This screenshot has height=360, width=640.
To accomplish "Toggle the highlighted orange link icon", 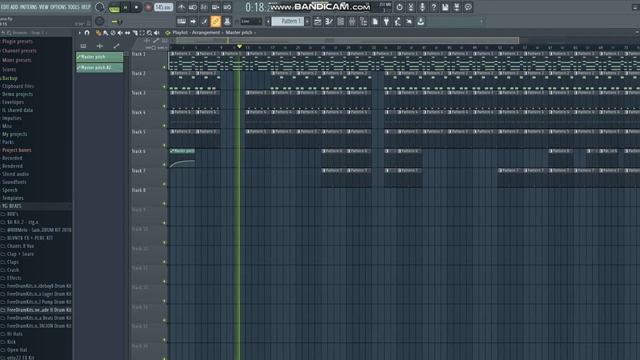I will (216, 21).
